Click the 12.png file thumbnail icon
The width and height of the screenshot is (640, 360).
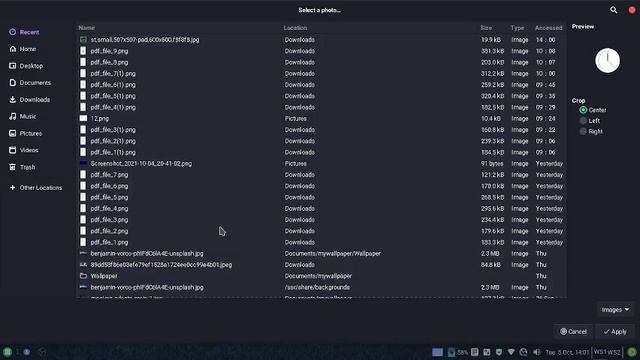[x=83, y=118]
